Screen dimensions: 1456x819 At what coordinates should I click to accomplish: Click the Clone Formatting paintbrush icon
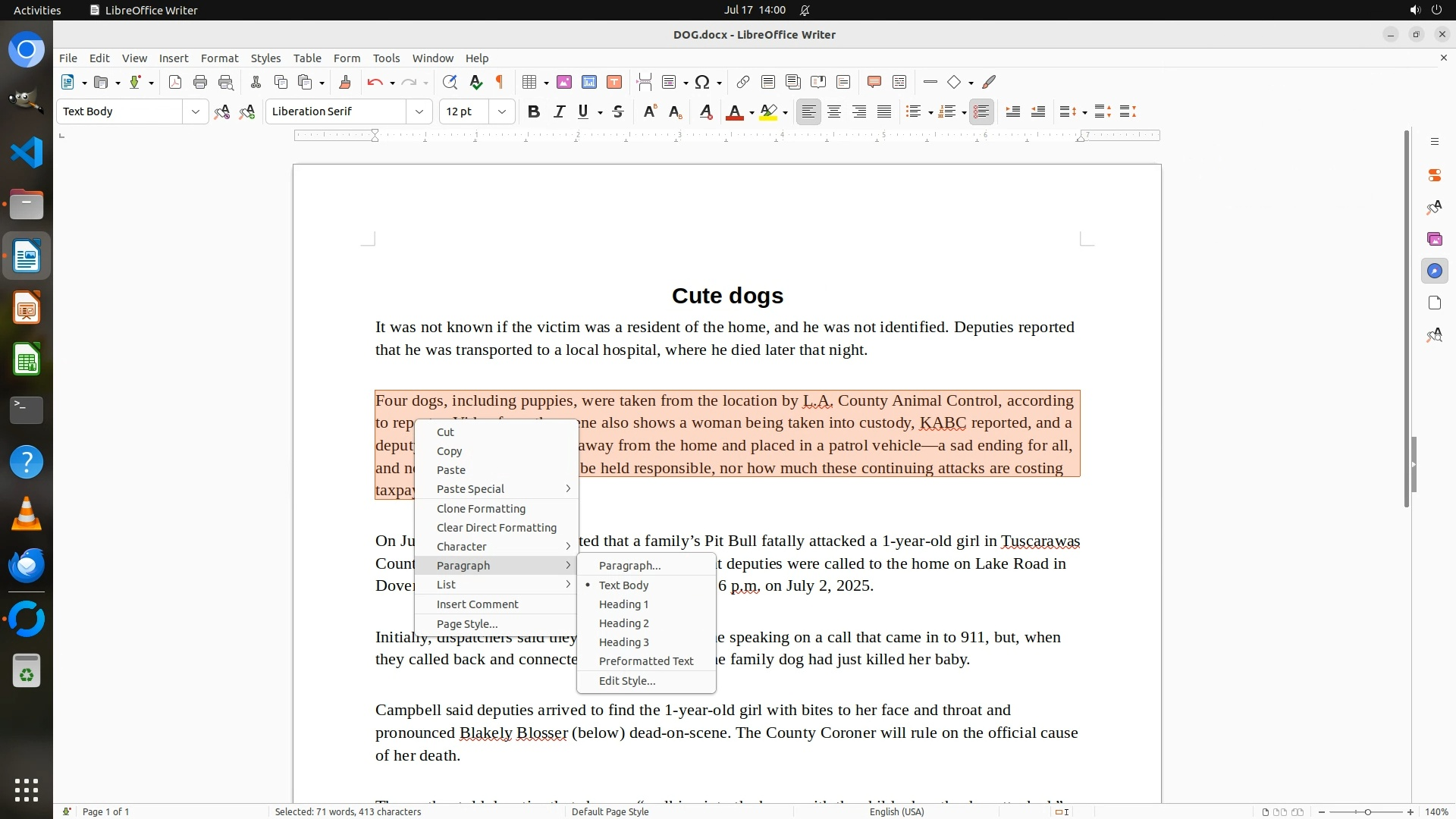coord(344,82)
